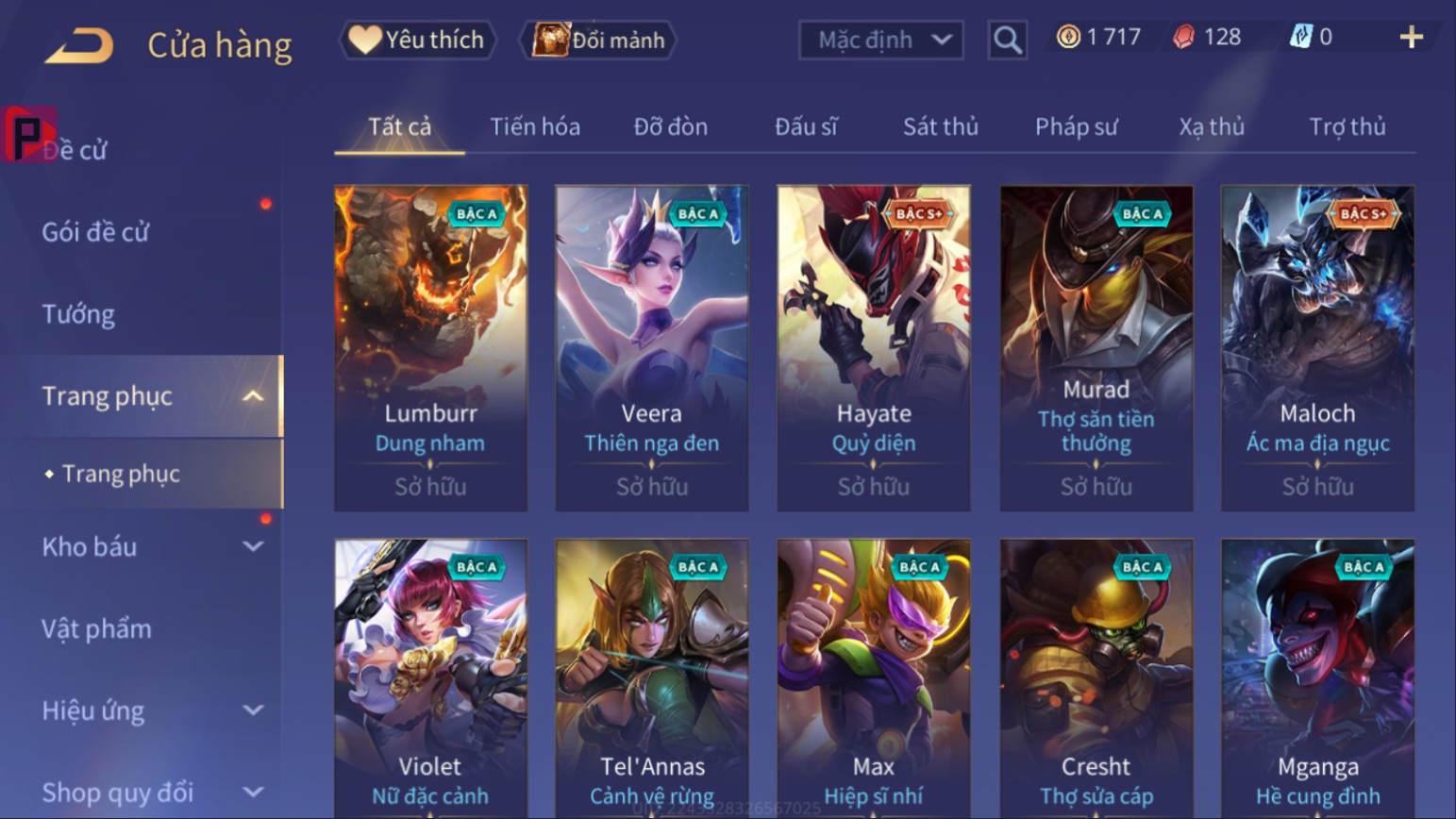
Task: Tap the red ruby currency icon
Action: click(1183, 37)
